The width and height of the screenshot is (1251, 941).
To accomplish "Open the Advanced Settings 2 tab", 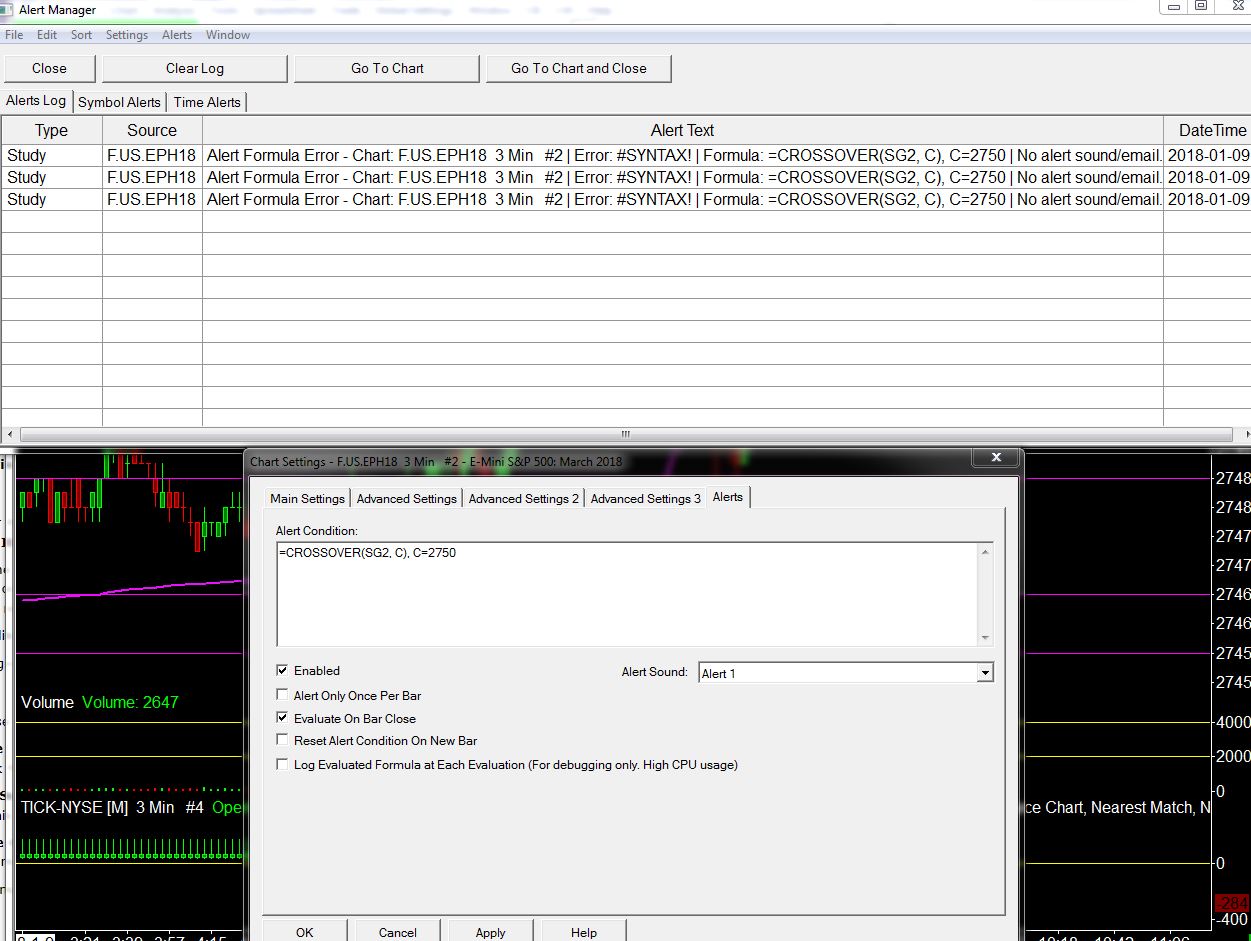I will pos(523,499).
